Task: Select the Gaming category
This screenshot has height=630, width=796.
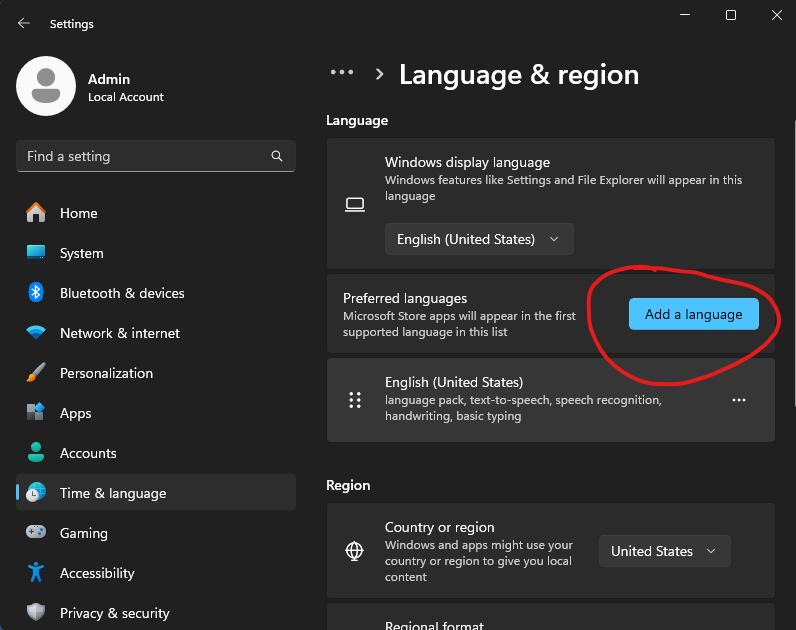Action: point(156,533)
